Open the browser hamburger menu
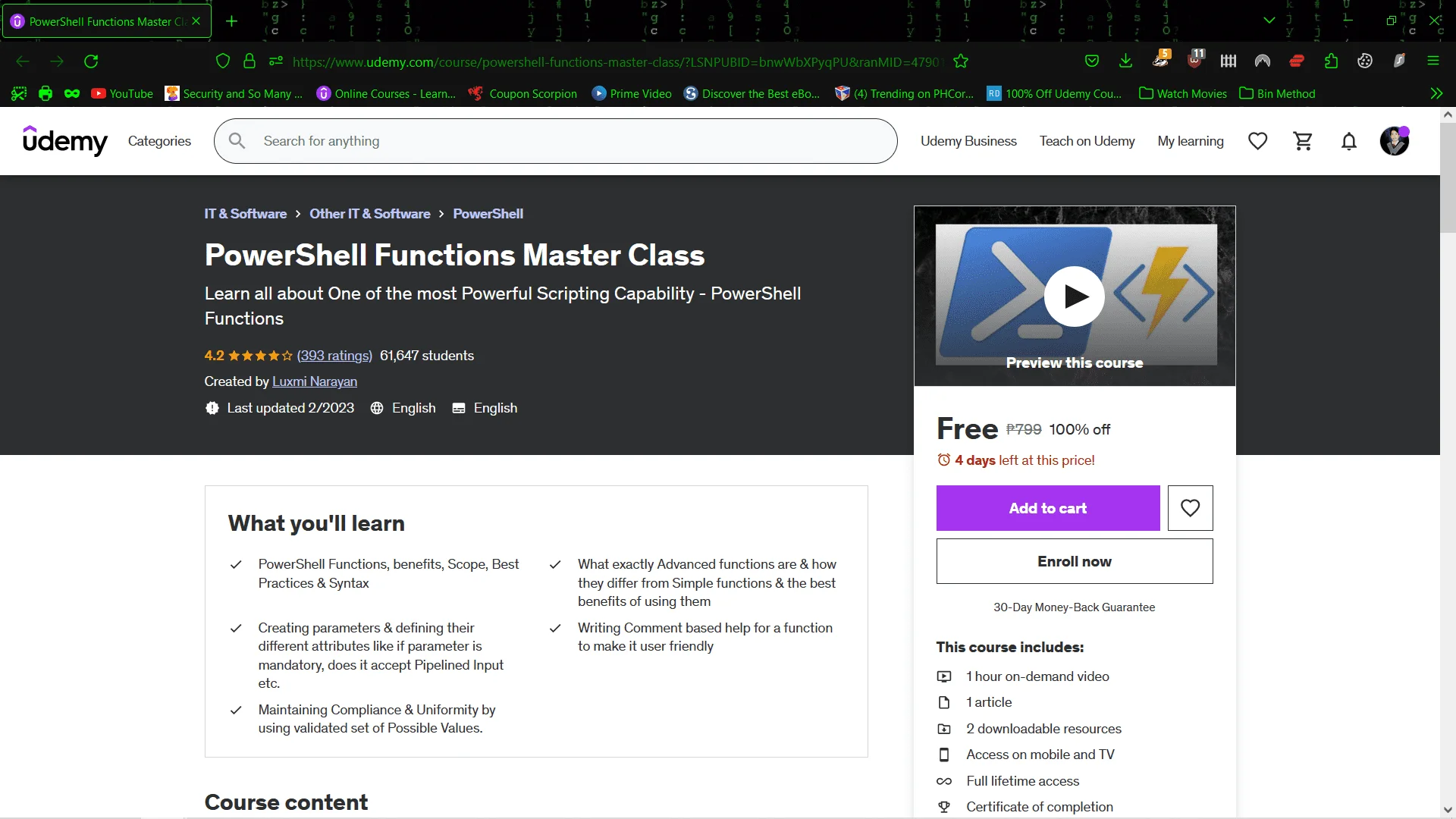This screenshot has height=819, width=1456. coord(1433,61)
